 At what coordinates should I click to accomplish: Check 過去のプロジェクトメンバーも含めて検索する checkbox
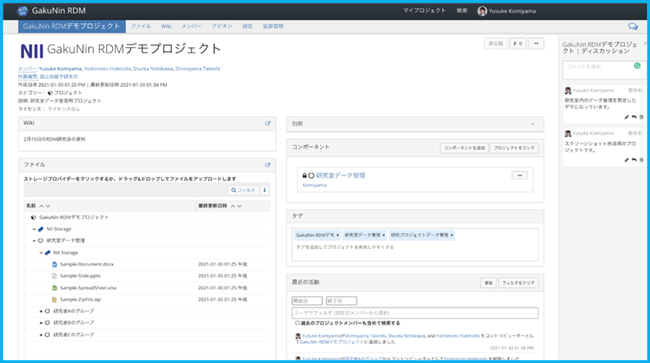(297, 323)
